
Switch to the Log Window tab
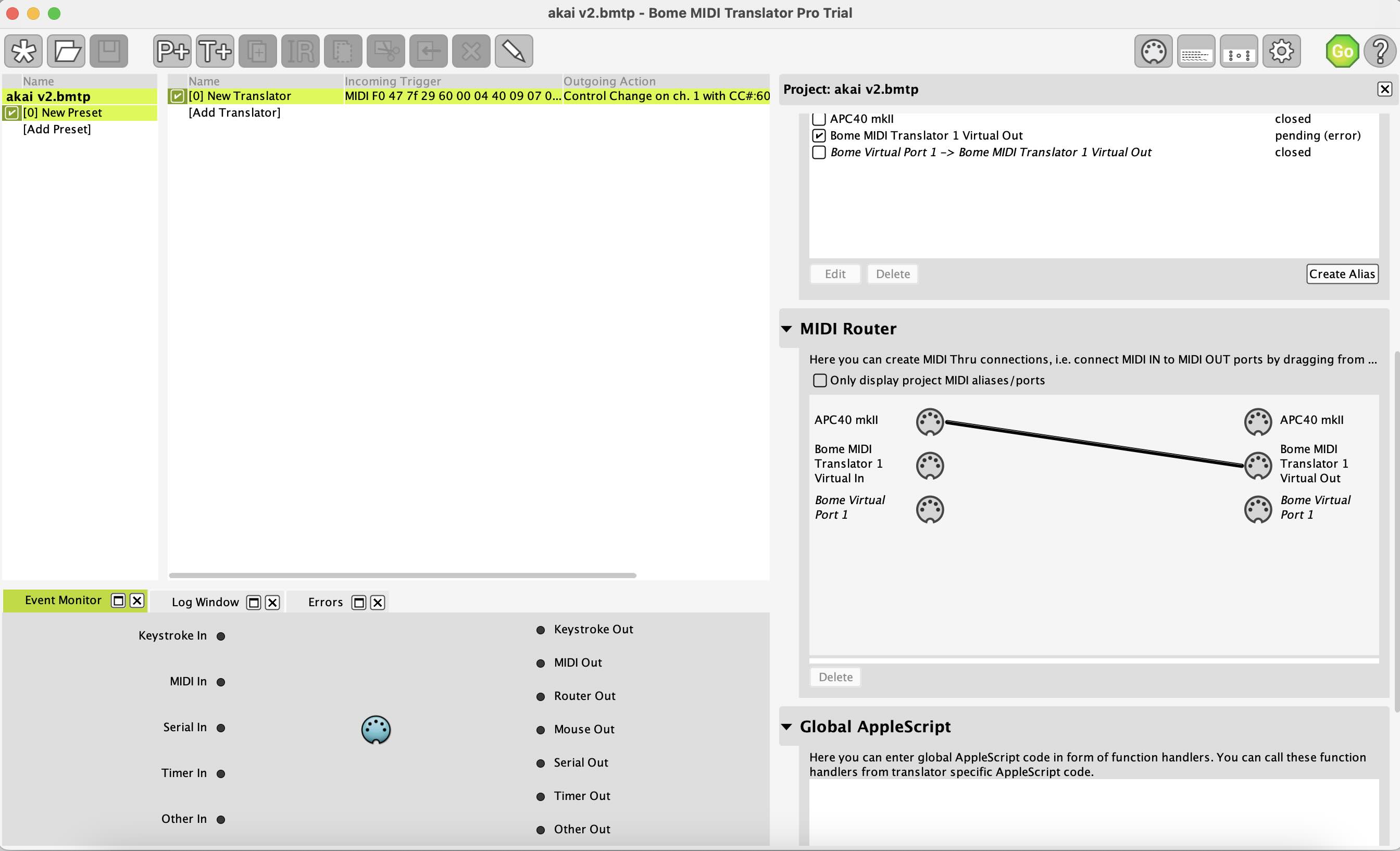(x=205, y=602)
